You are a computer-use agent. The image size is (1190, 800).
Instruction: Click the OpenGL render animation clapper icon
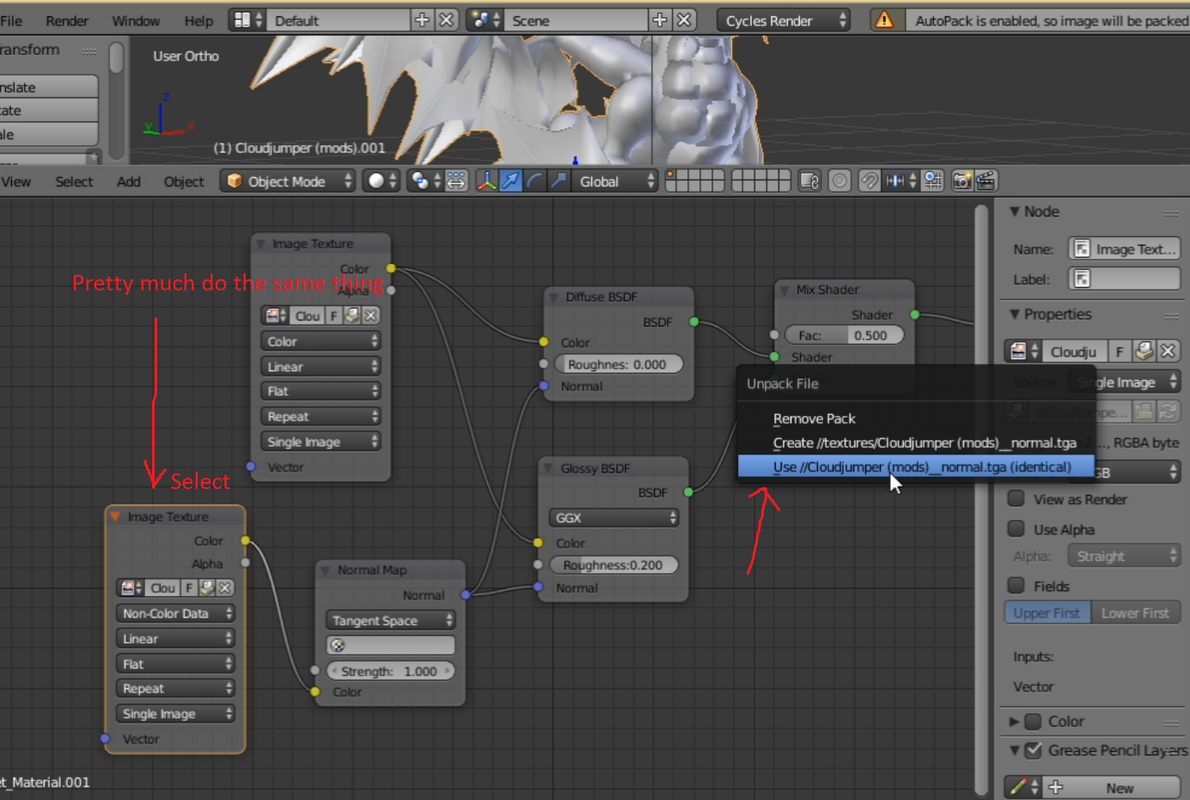pyautogui.click(x=986, y=181)
